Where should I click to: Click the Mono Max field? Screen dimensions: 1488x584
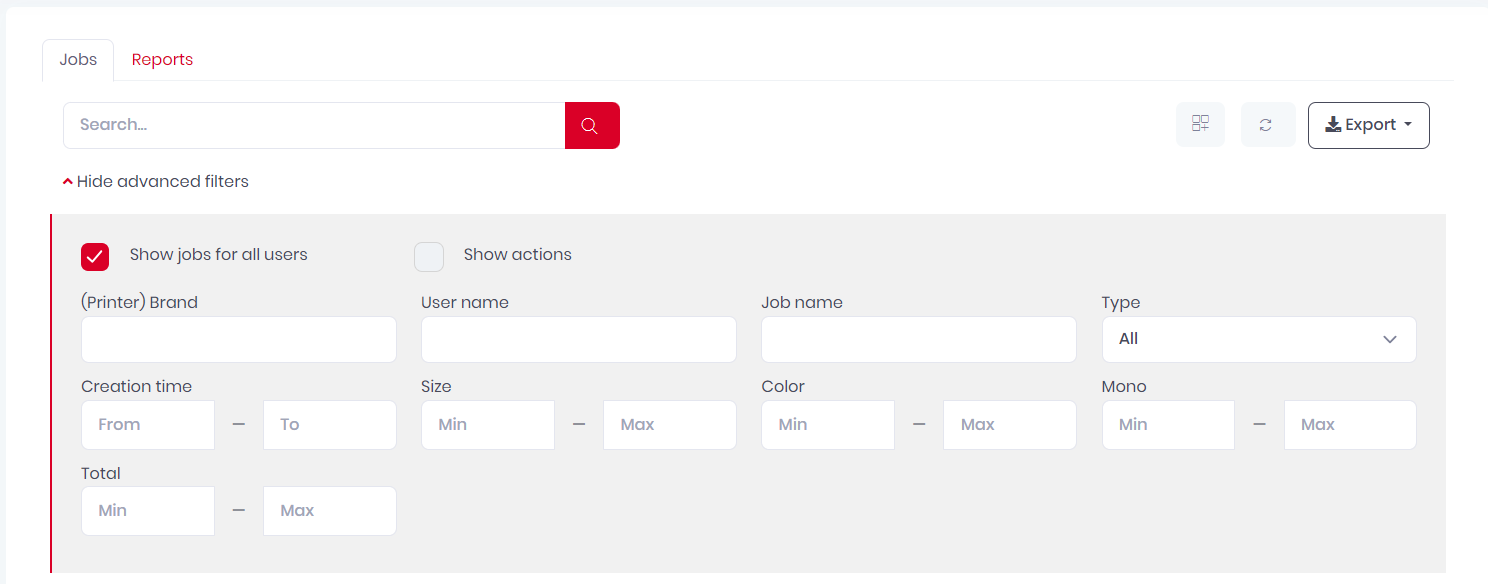coord(1350,425)
